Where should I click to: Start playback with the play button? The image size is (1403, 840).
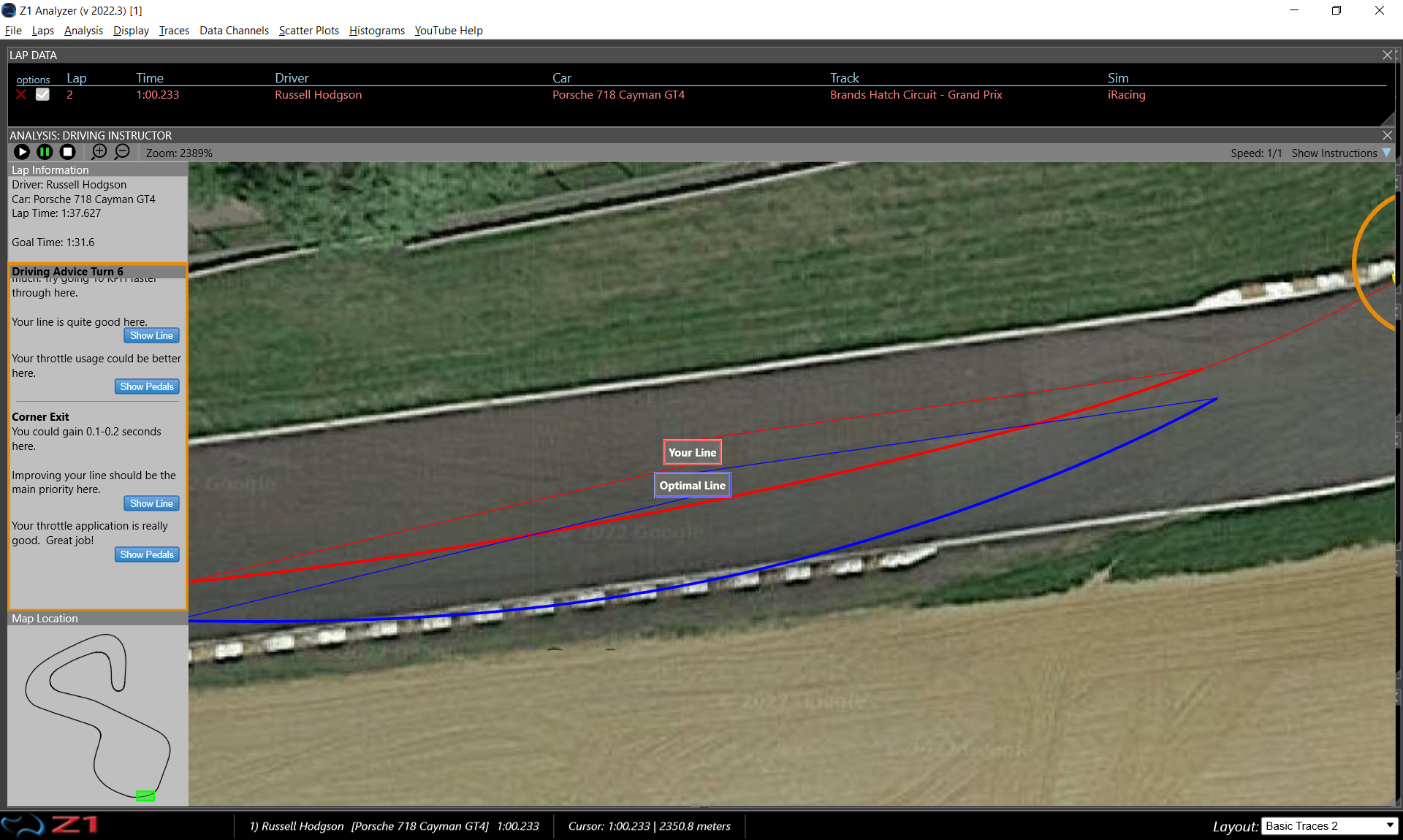(22, 152)
